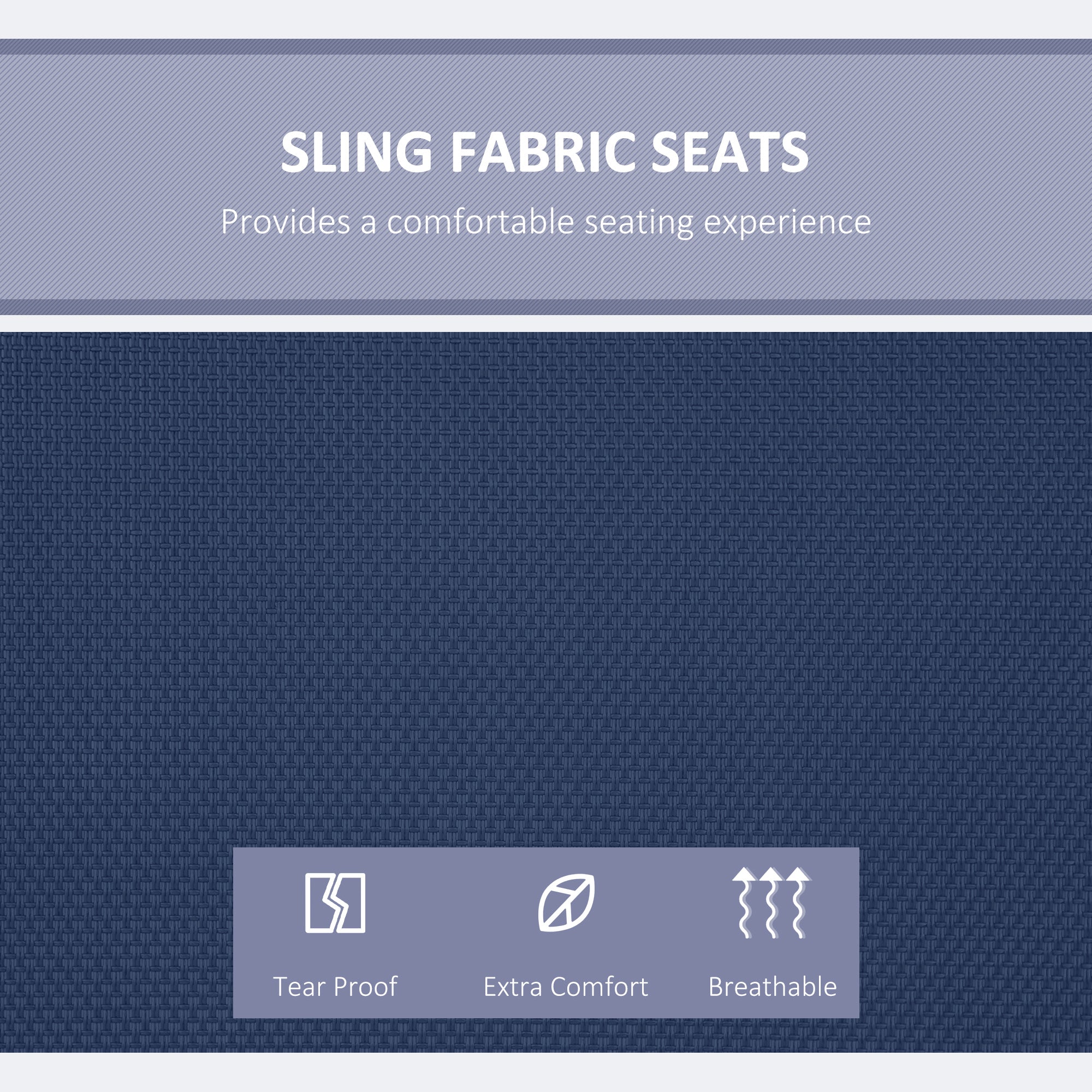This screenshot has height=1092, width=1092.
Task: Click the word "SEATS" in the heading
Action: [x=729, y=153]
